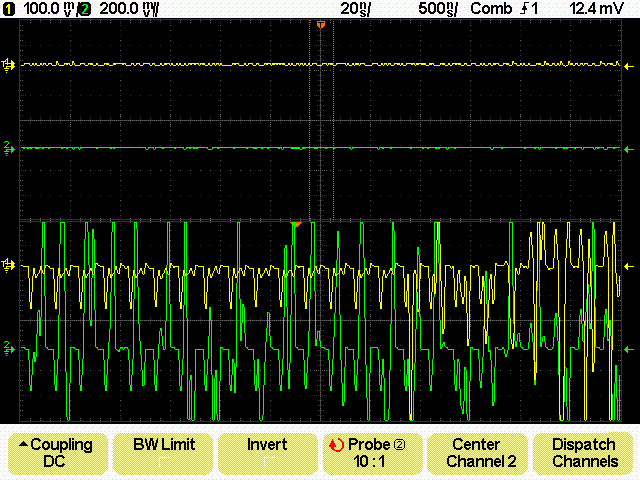Click the green level arrow right of upper window

click(629, 149)
